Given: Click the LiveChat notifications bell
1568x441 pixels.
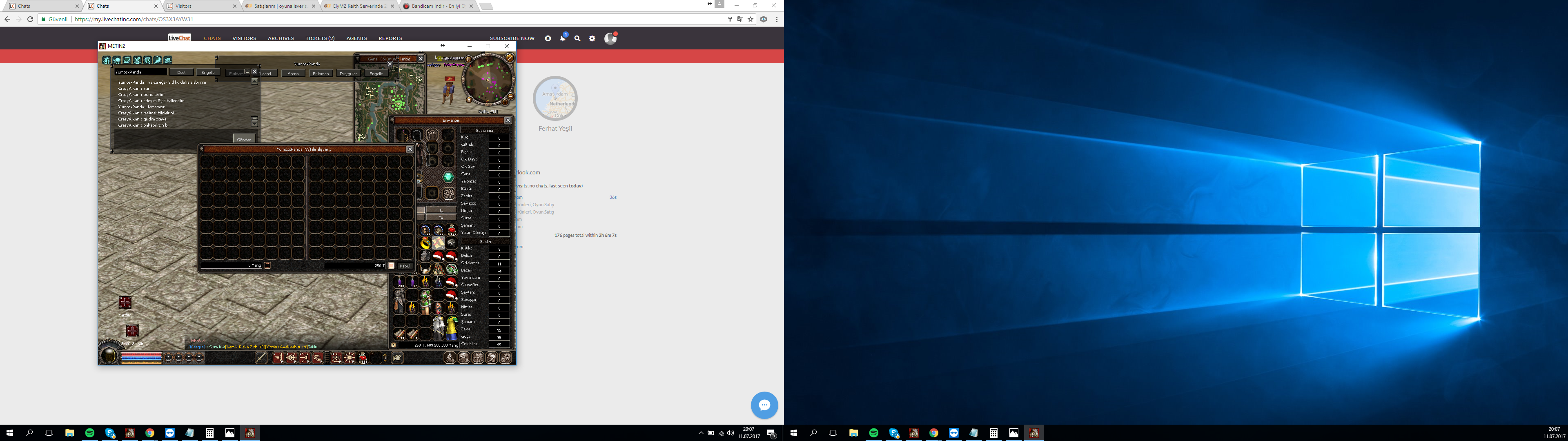Looking at the screenshot, I should [x=562, y=38].
